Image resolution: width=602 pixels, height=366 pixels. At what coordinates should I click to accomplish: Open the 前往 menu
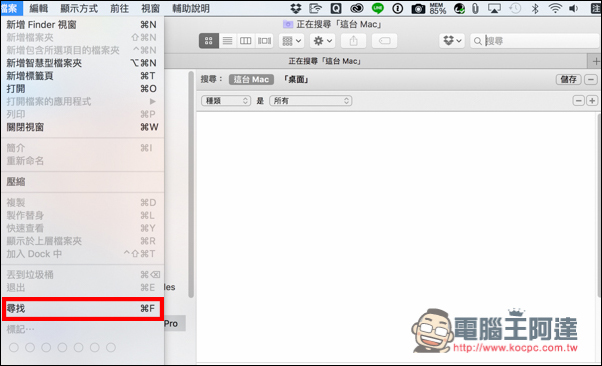[x=119, y=8]
